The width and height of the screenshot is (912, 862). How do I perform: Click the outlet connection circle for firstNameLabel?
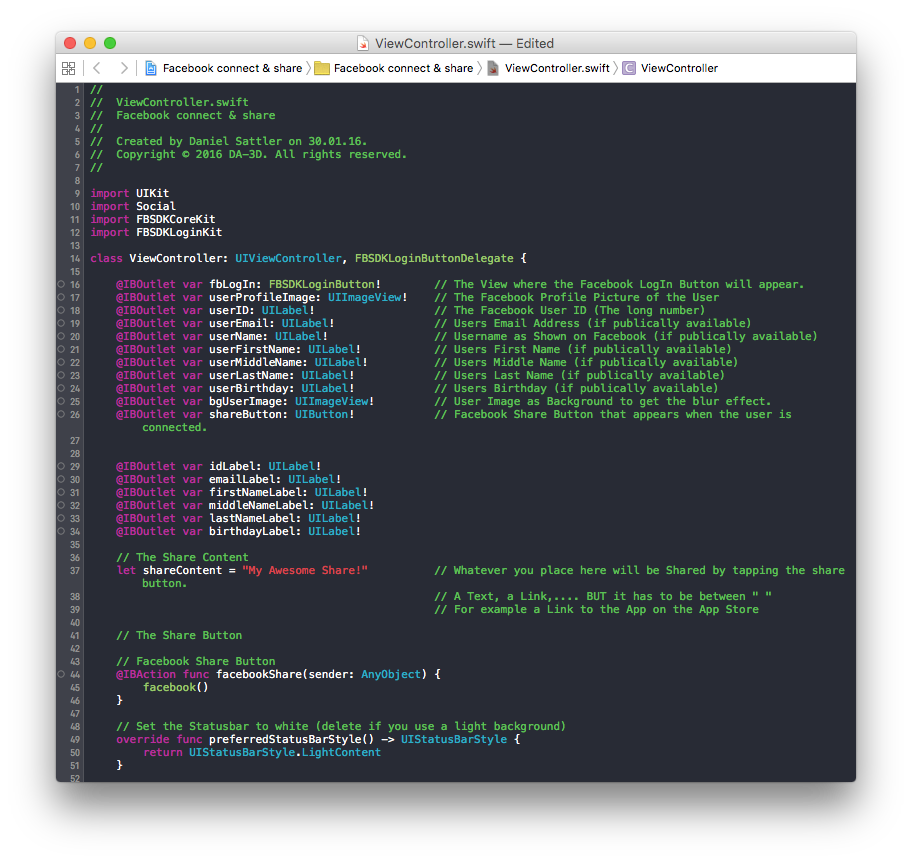point(61,493)
